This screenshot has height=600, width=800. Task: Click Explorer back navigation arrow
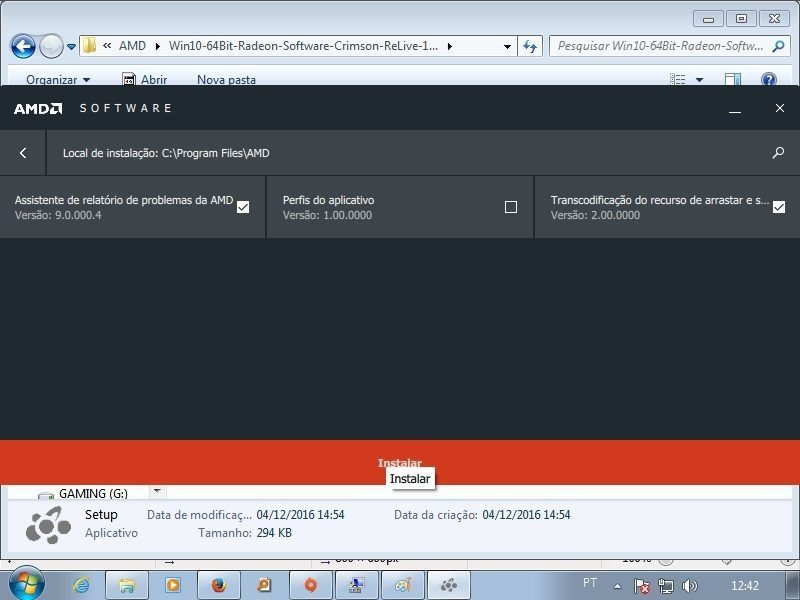point(23,46)
